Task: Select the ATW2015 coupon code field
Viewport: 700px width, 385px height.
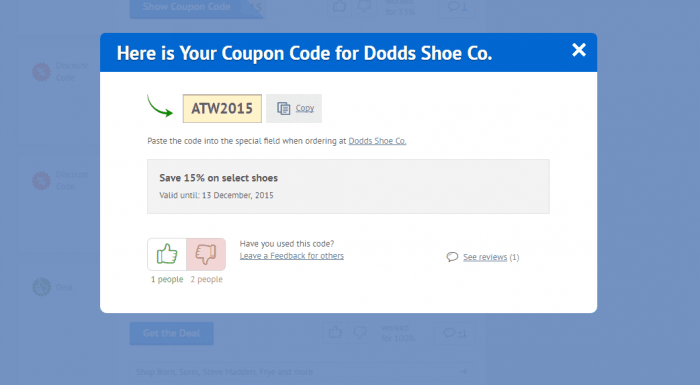Action: (x=222, y=109)
